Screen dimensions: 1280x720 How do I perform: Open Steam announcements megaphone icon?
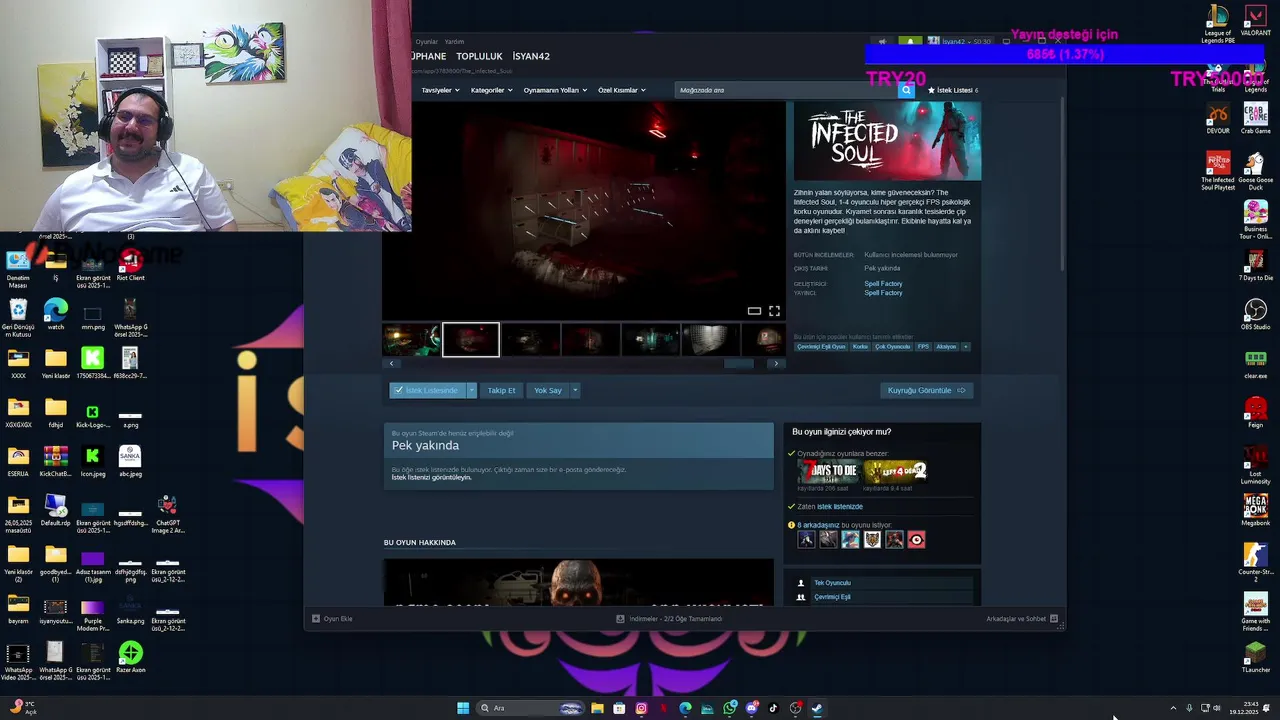(x=882, y=42)
